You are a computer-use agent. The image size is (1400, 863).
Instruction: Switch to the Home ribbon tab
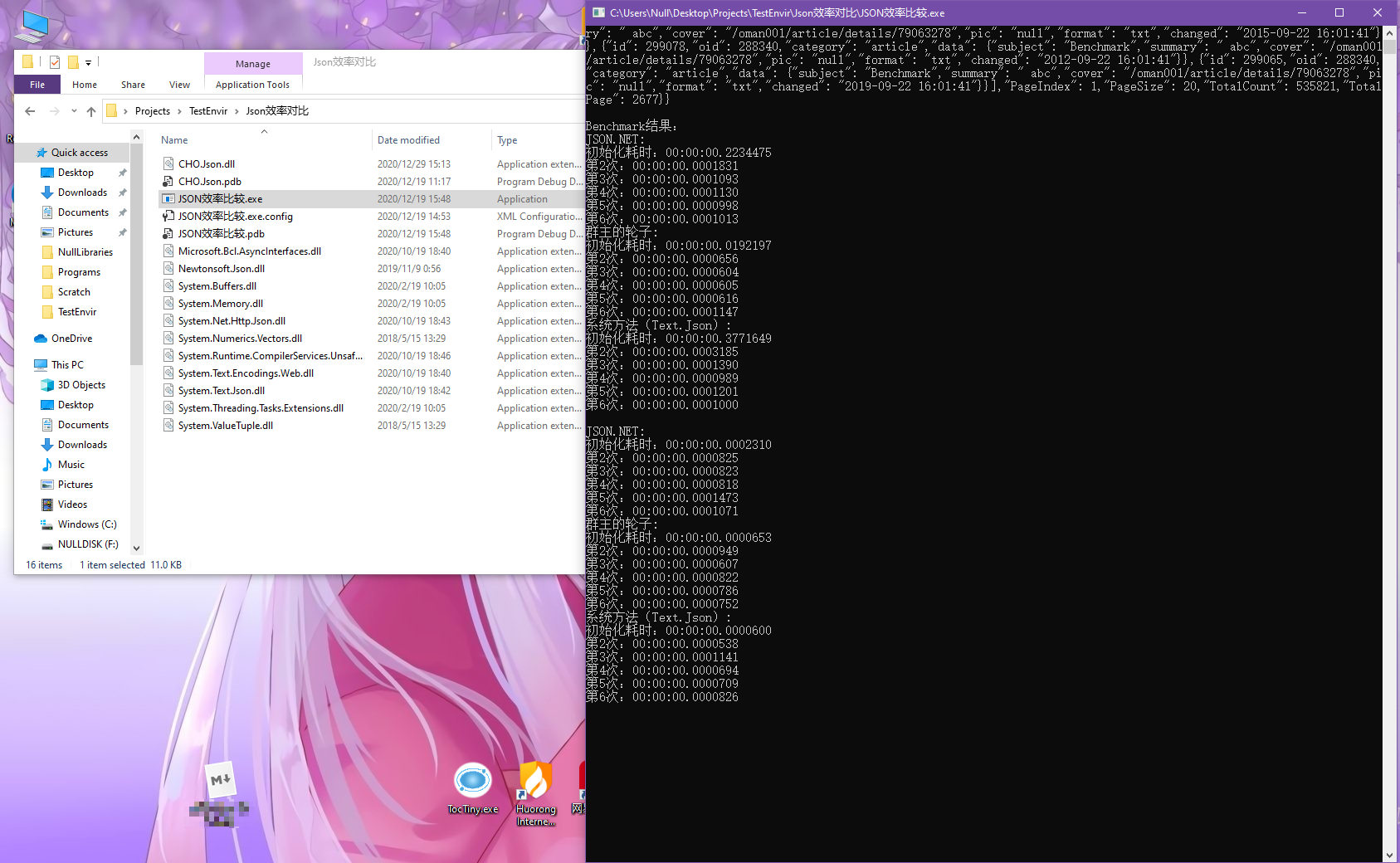(85, 85)
